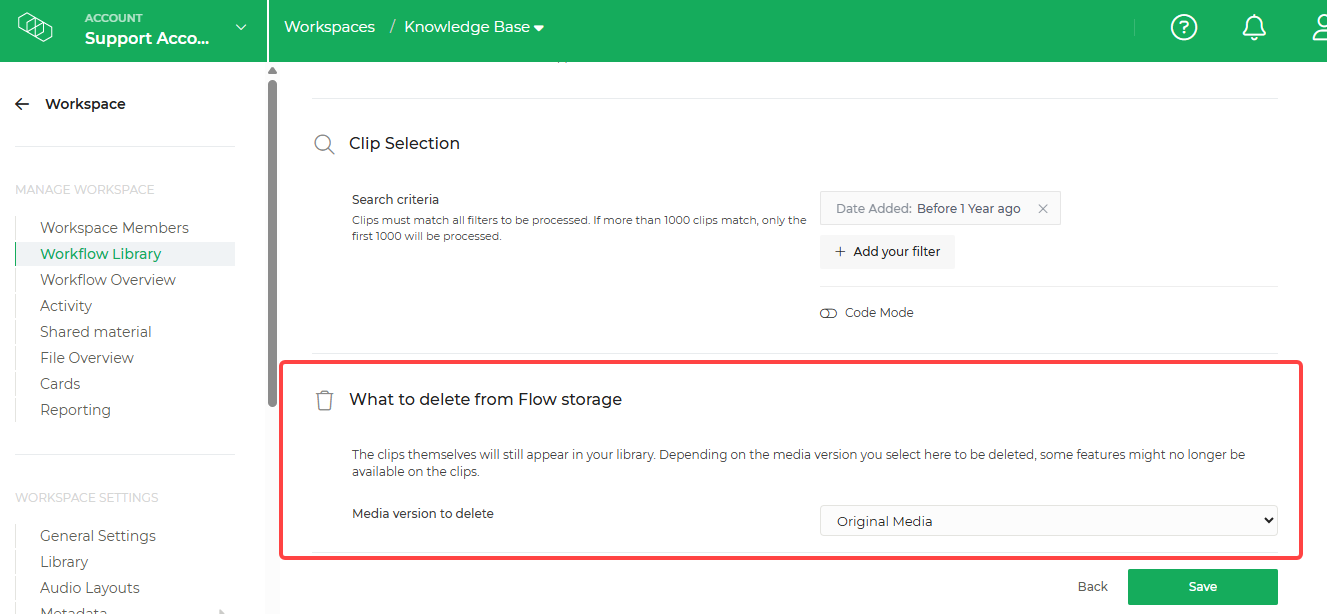Open Workspace Members page
Screen dimensions: 1327x614
[114, 228]
